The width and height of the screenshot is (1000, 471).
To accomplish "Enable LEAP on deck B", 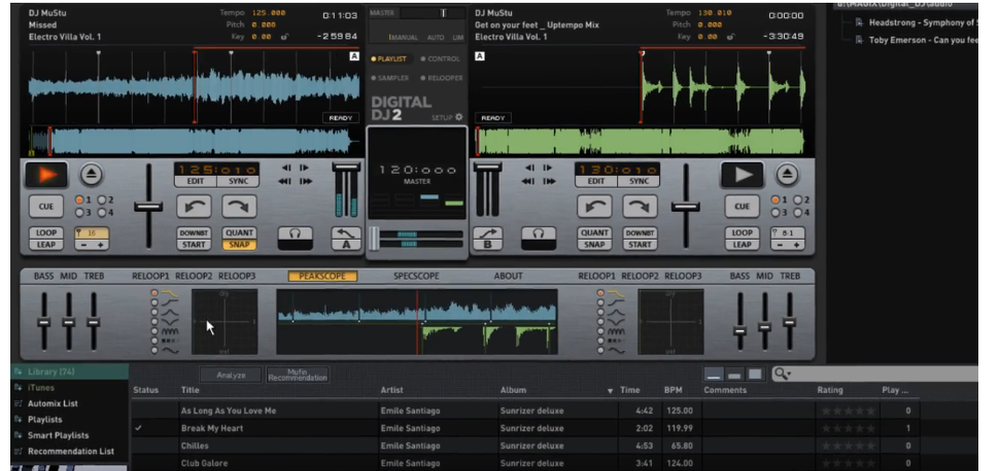I will (742, 245).
